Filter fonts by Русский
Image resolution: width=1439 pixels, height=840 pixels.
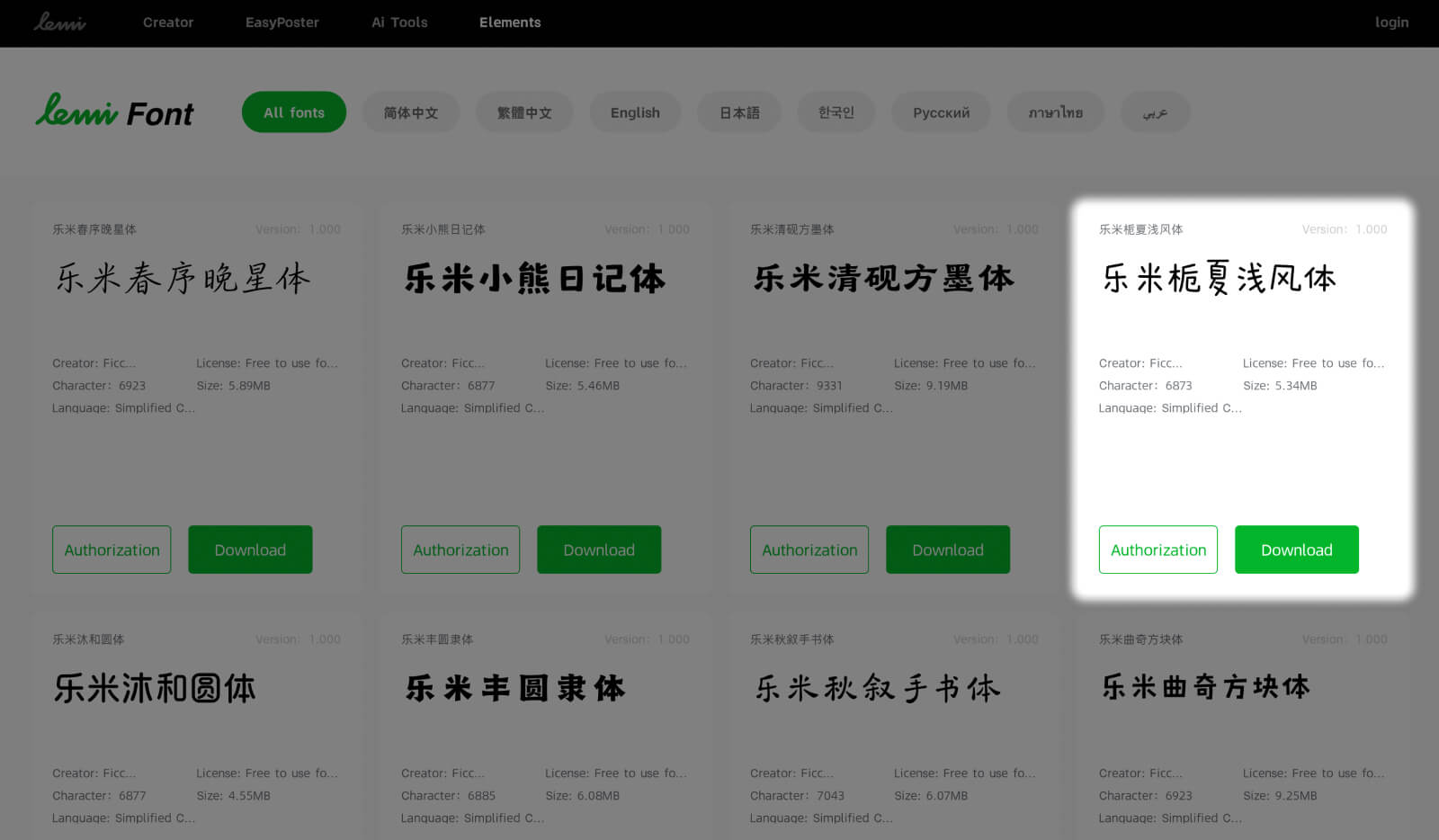coord(941,112)
